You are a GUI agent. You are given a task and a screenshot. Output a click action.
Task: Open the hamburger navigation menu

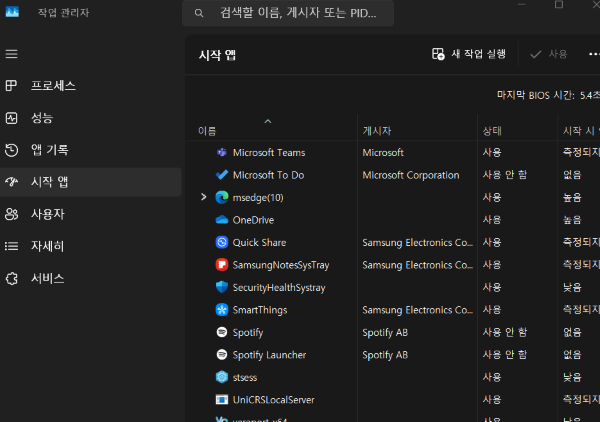pos(11,54)
